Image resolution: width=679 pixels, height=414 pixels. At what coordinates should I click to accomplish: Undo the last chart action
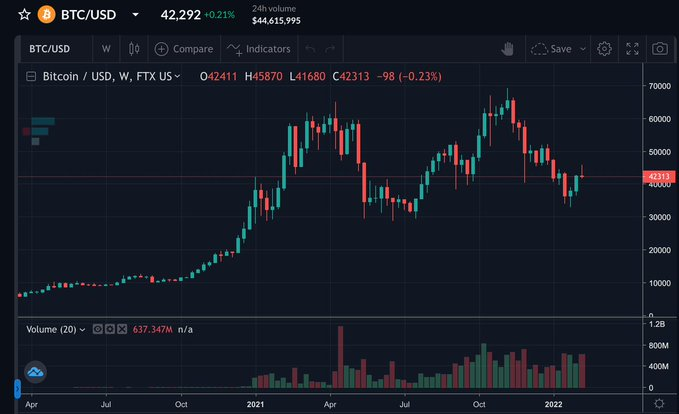pyautogui.click(x=310, y=48)
